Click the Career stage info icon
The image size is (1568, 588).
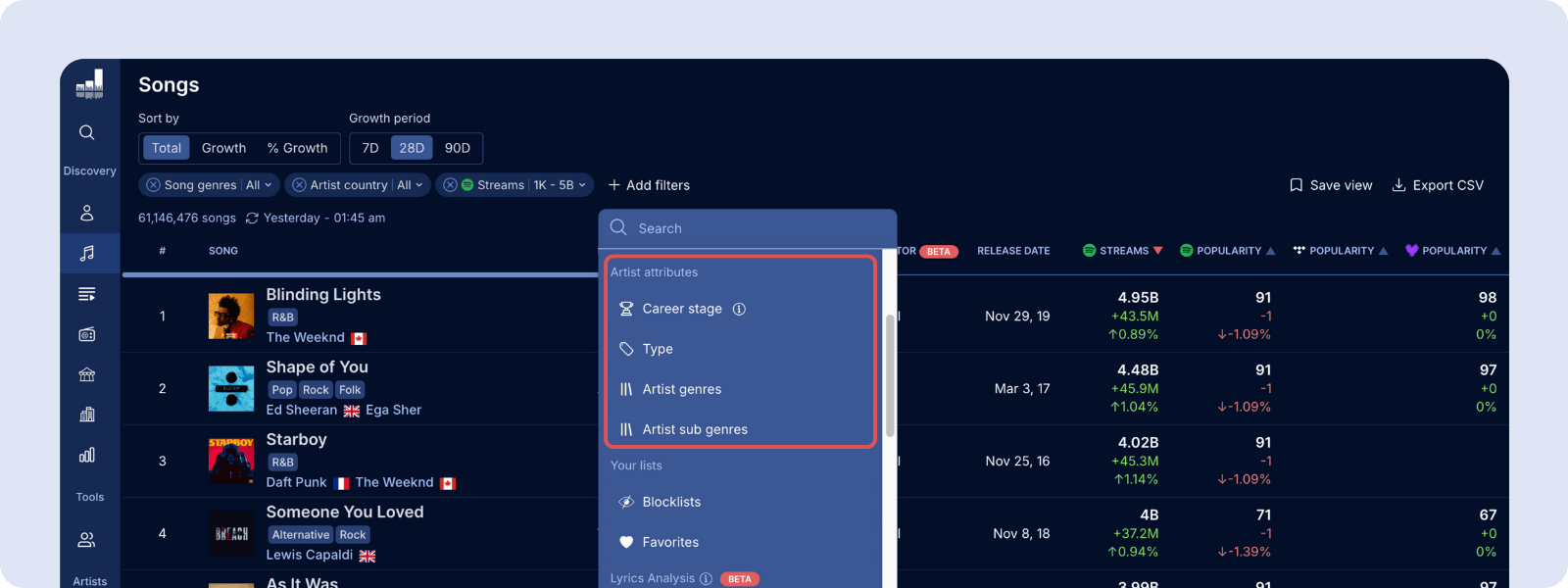(739, 309)
